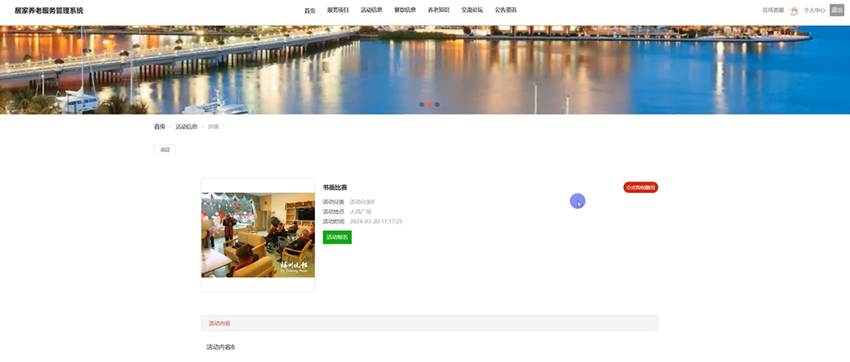This screenshot has height=362, width=850.
Task: Select the third banner carousel dot
Action: 437,105
